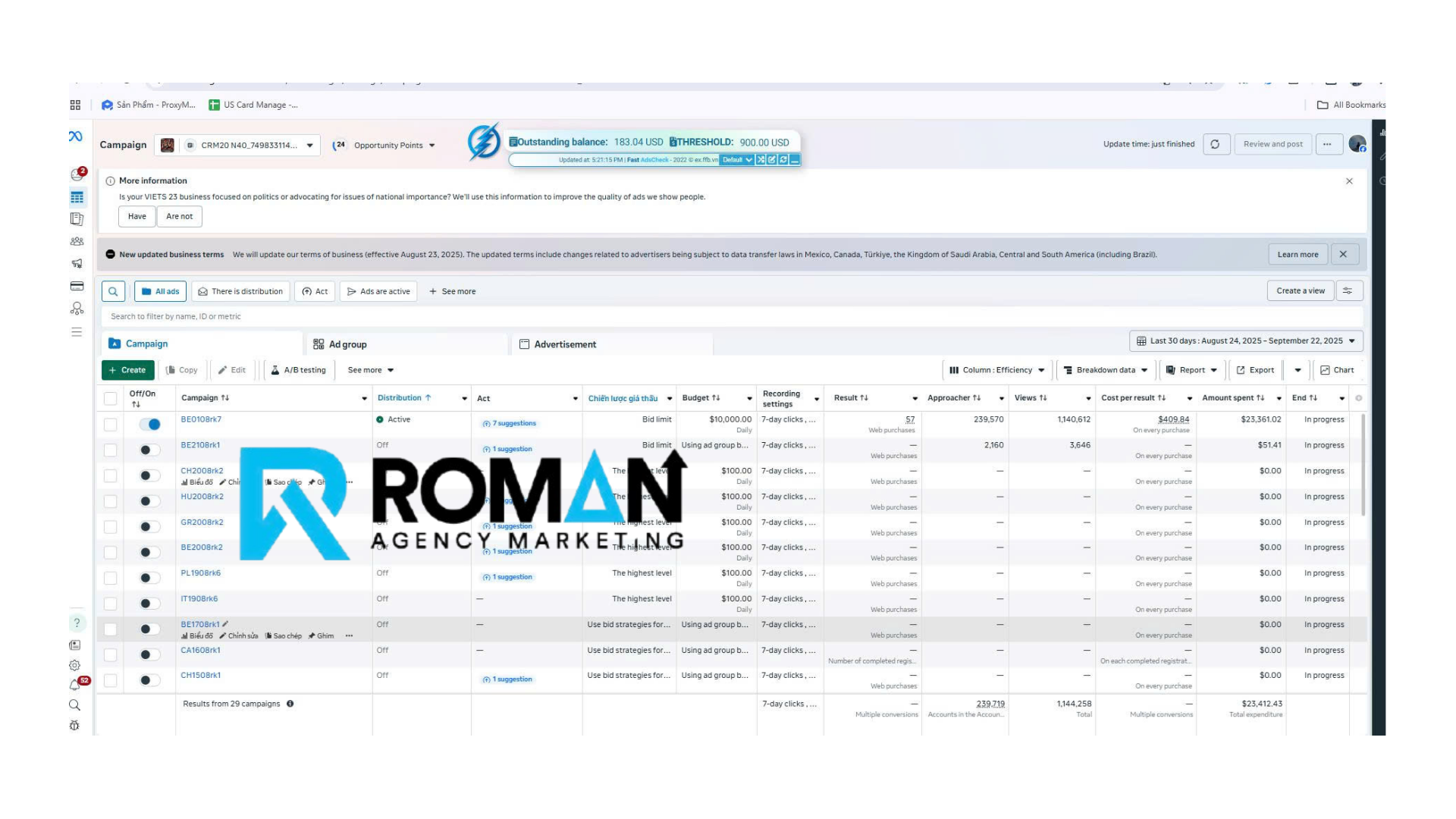Viewport: 1456px width, 819px height.
Task: Open the audiences people icon in sidebar
Action: pos(77,242)
